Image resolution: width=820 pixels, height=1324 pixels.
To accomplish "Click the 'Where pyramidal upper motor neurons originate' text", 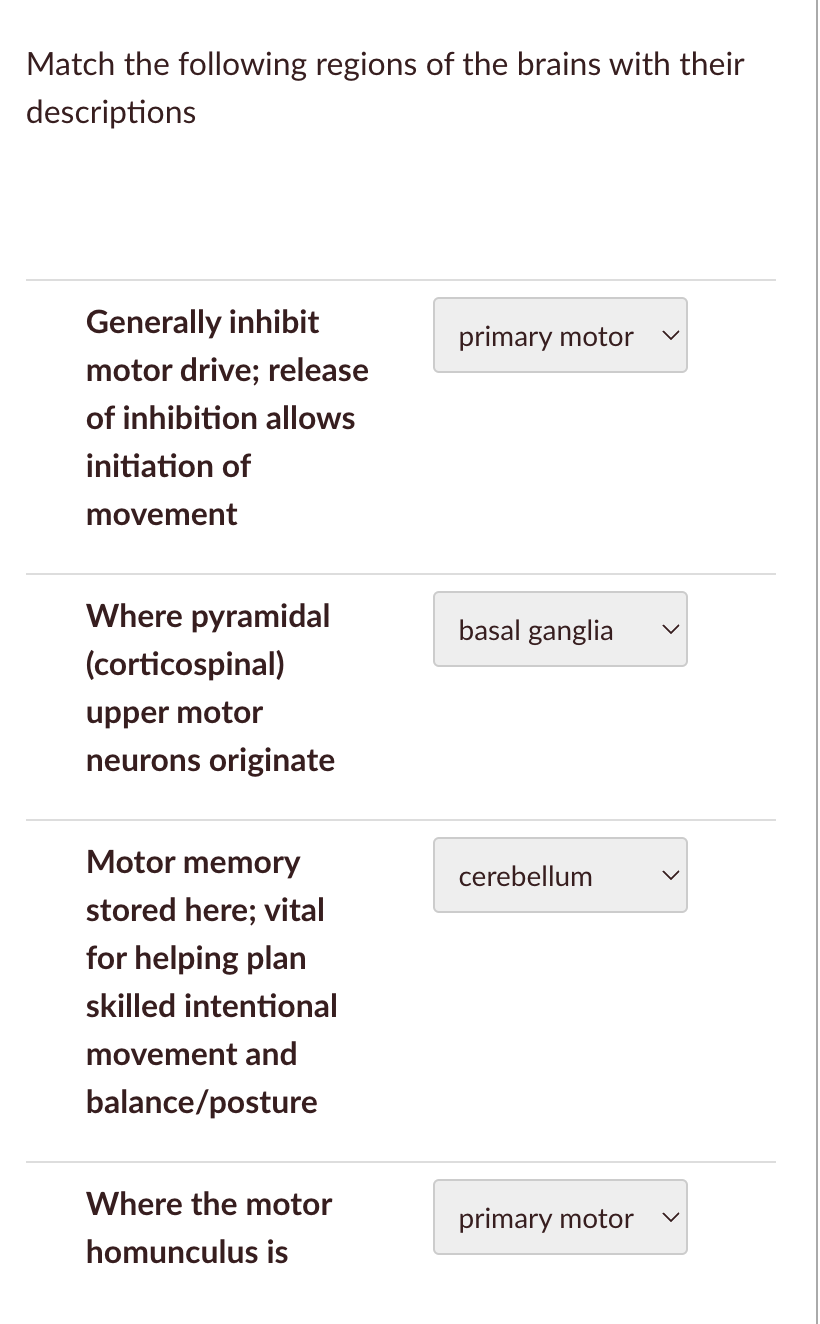I will [x=209, y=687].
